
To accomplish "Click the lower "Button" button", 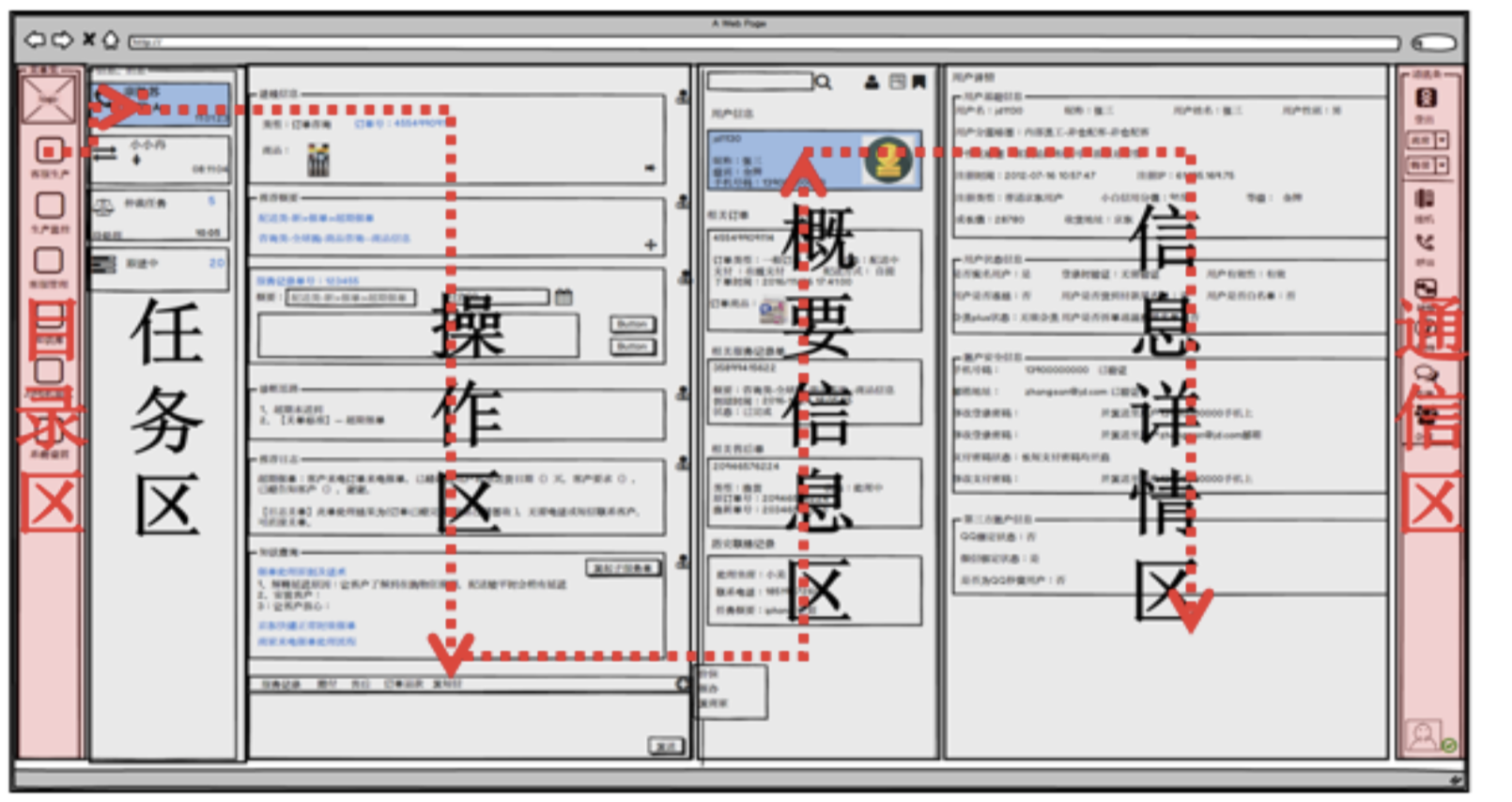I will tap(632, 347).
